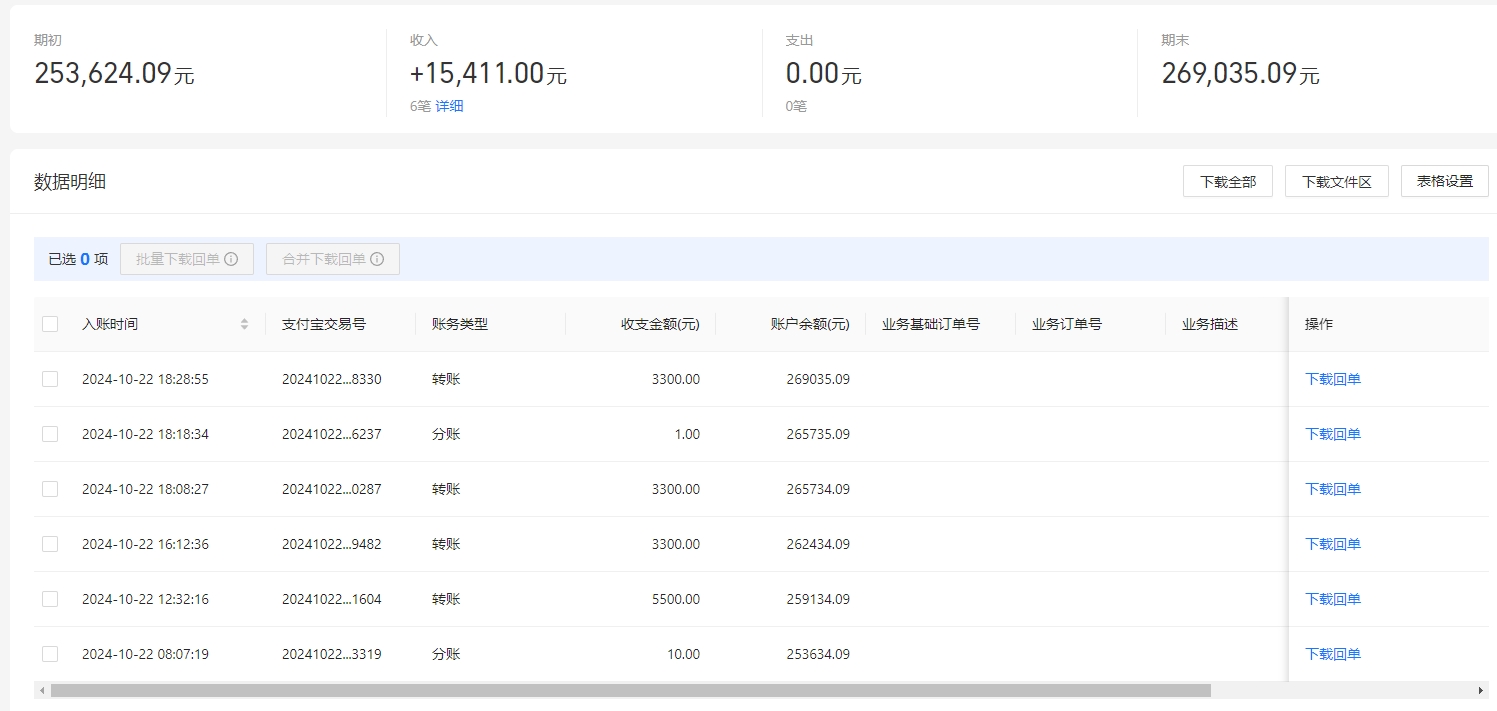This screenshot has width=1497, height=711.
Task: Download 回单 for the 12:32:16 transaction
Action: pyautogui.click(x=1334, y=598)
